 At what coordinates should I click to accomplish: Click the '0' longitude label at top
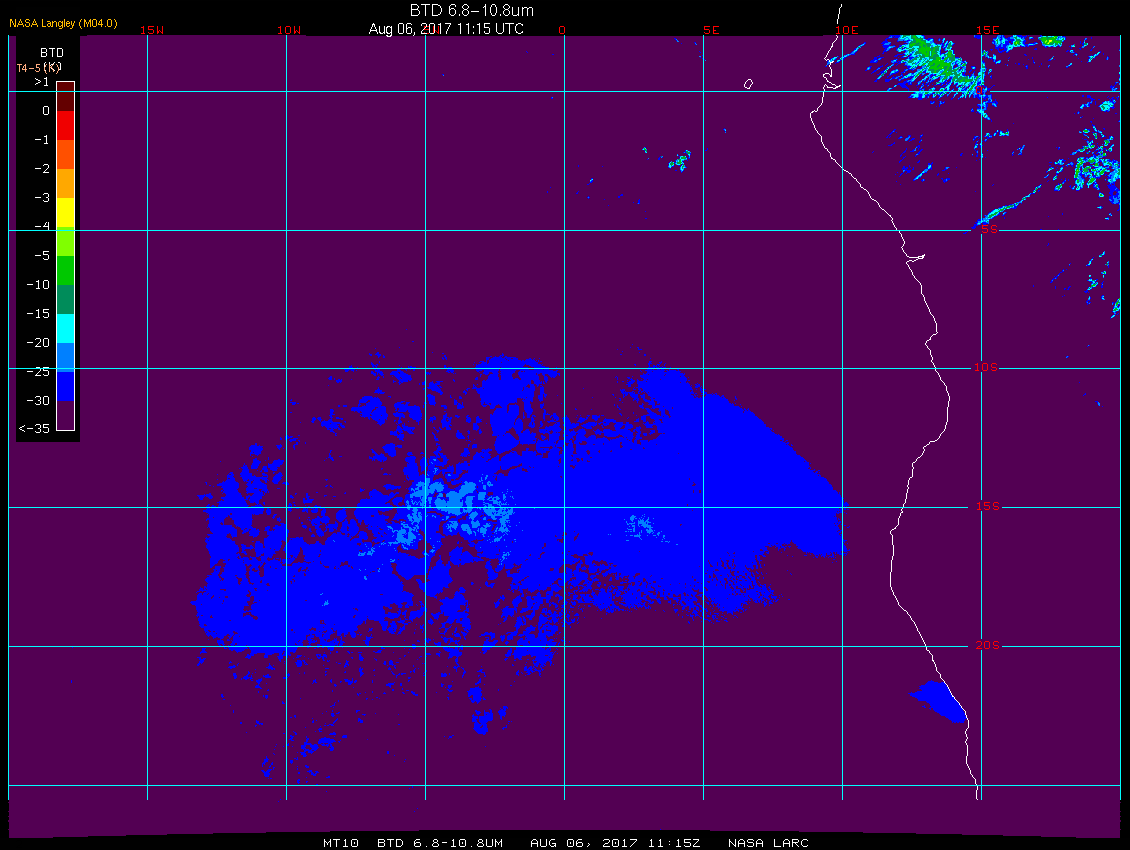coord(562,30)
